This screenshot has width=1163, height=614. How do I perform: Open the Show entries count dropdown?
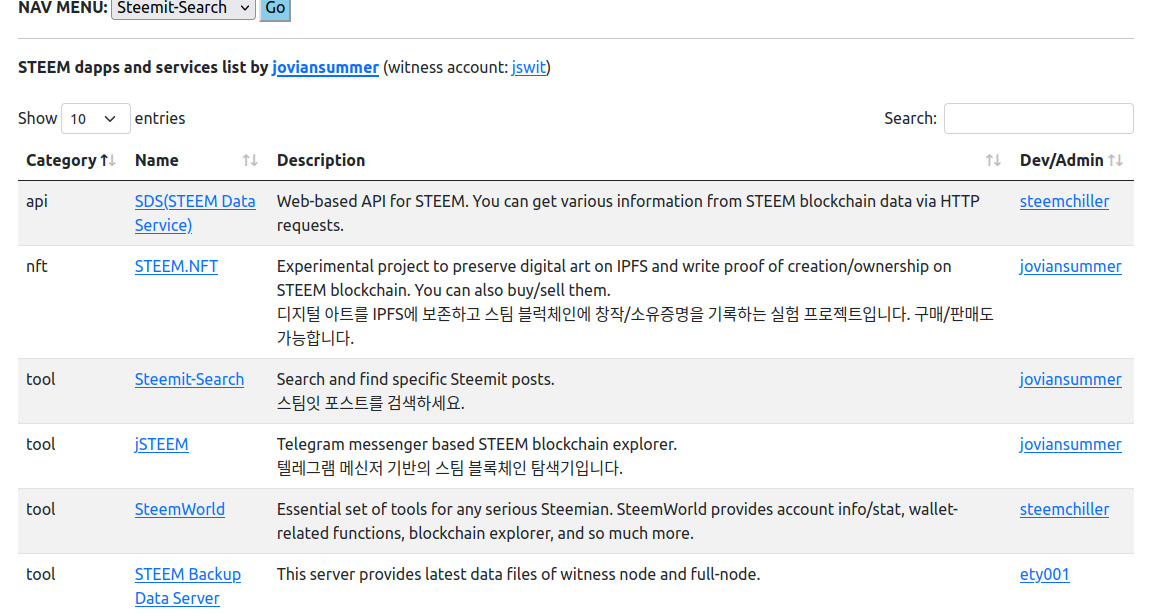click(96, 119)
